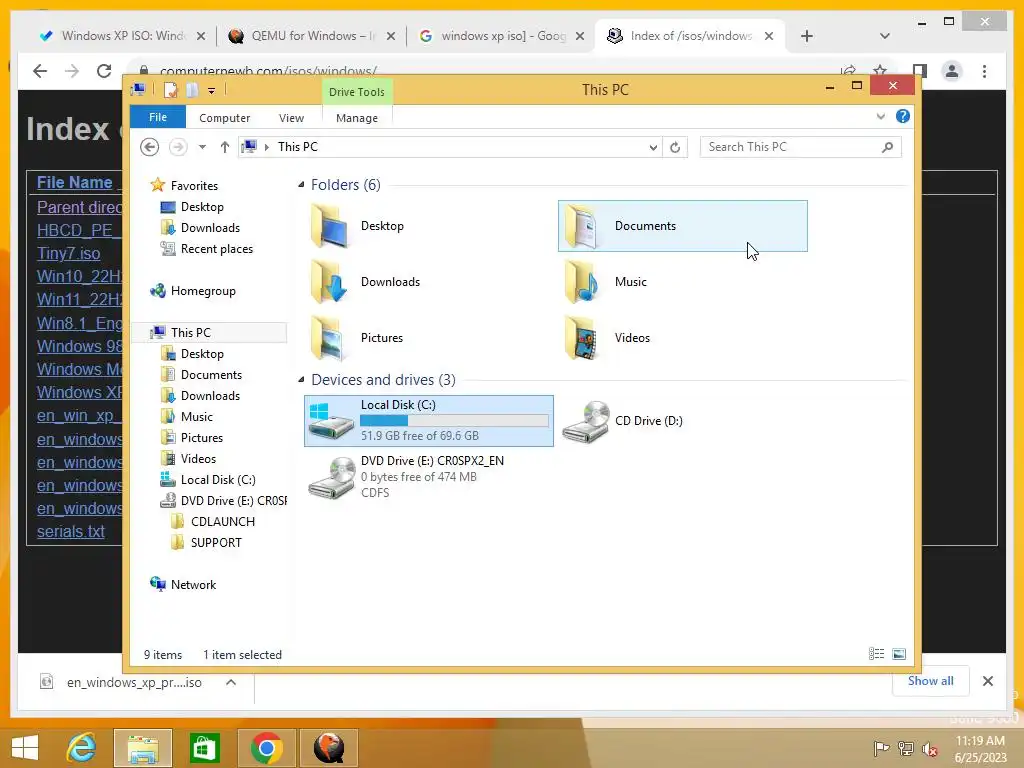Image resolution: width=1024 pixels, height=768 pixels.
Task: Select DVD Drive (E:) CR0SPX2_EN
Action: (x=428, y=477)
